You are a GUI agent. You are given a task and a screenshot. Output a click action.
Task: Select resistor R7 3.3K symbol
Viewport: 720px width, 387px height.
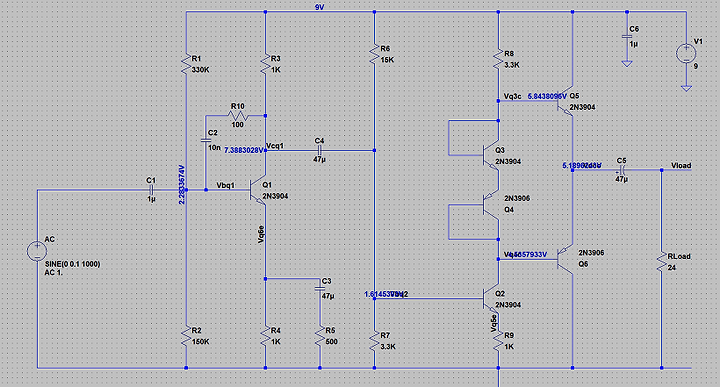pyautogui.click(x=375, y=341)
